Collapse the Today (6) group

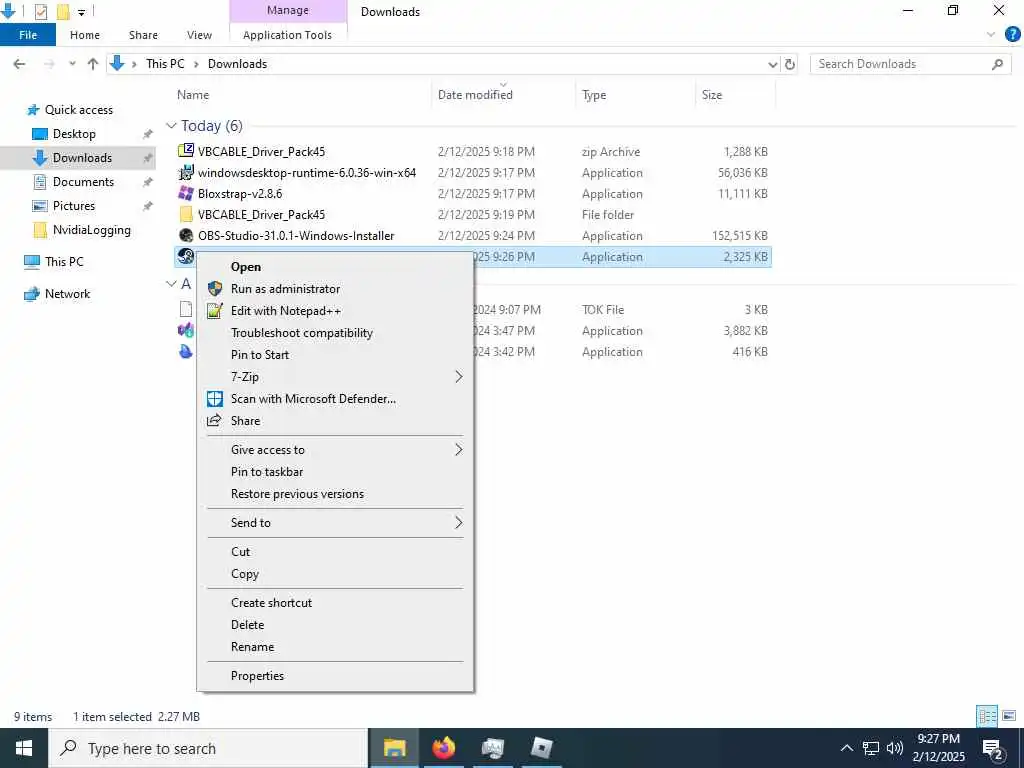pos(171,125)
